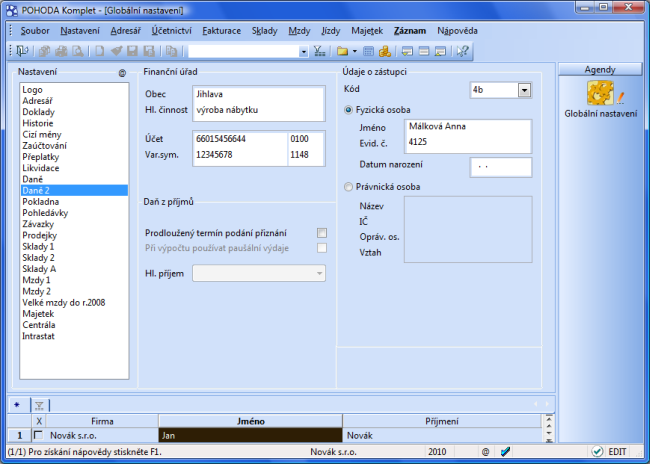This screenshot has width=650, height=464.
Task: Select the Fyzická osoba radio button
Action: tap(349, 110)
